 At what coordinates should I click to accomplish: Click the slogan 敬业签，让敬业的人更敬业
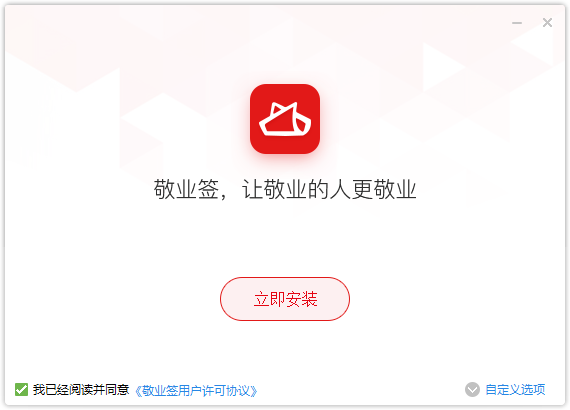[285, 189]
